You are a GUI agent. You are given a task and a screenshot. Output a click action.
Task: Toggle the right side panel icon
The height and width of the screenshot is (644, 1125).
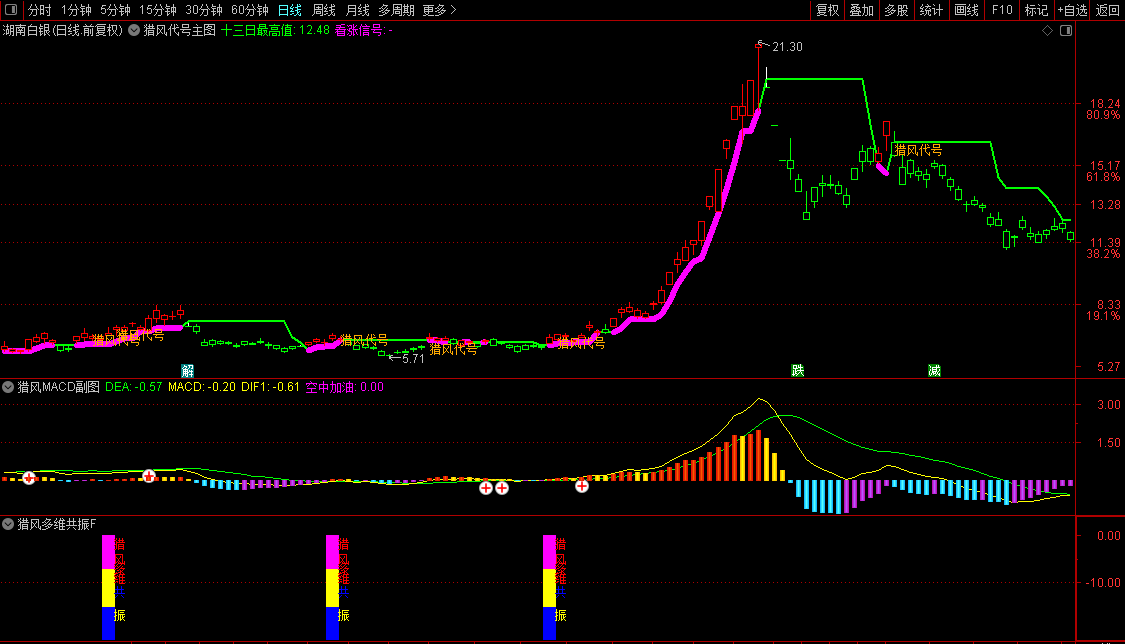tap(1066, 31)
